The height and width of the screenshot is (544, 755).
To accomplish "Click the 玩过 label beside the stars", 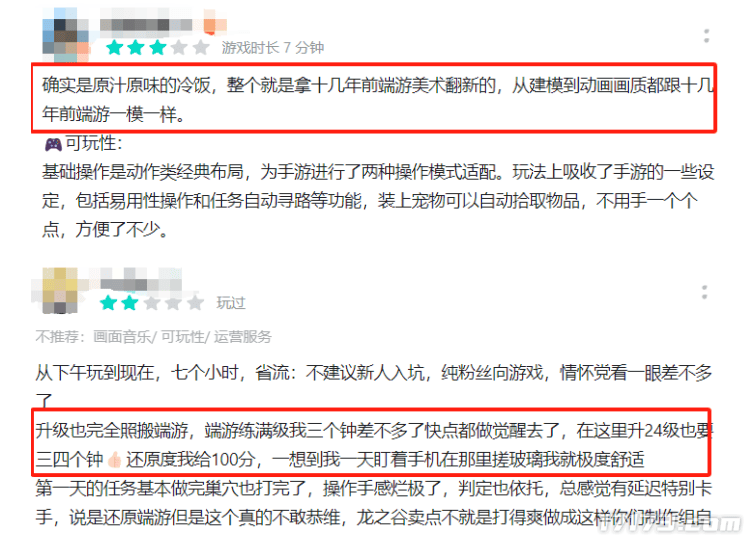I will [231, 303].
